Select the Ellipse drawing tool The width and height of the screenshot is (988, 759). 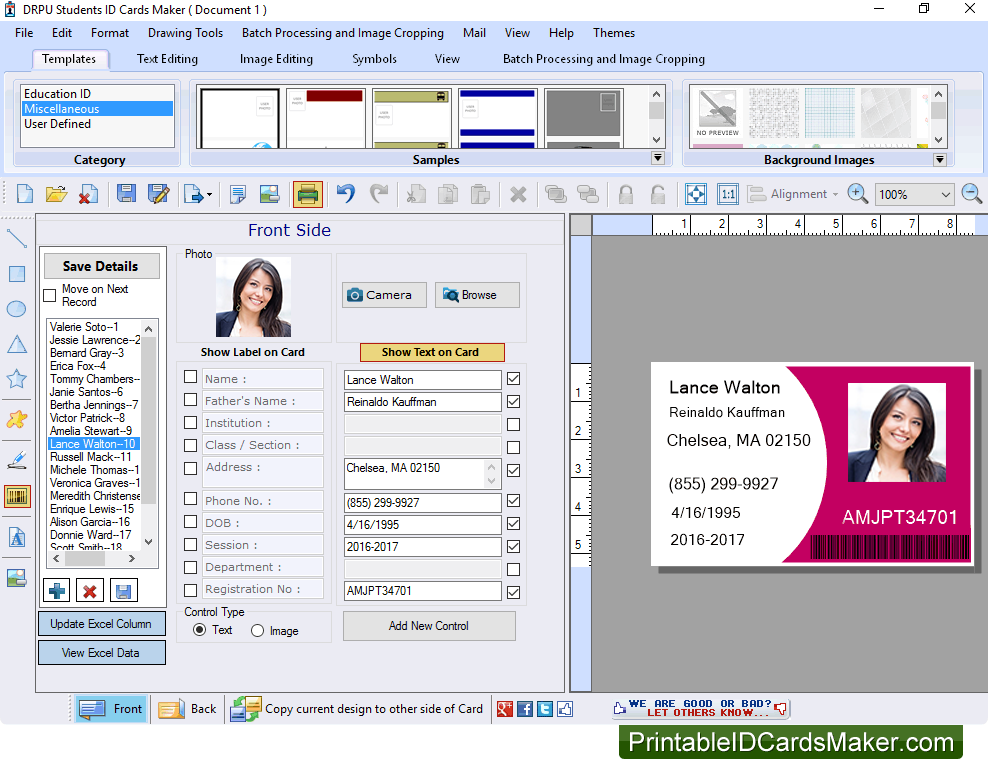point(16,309)
